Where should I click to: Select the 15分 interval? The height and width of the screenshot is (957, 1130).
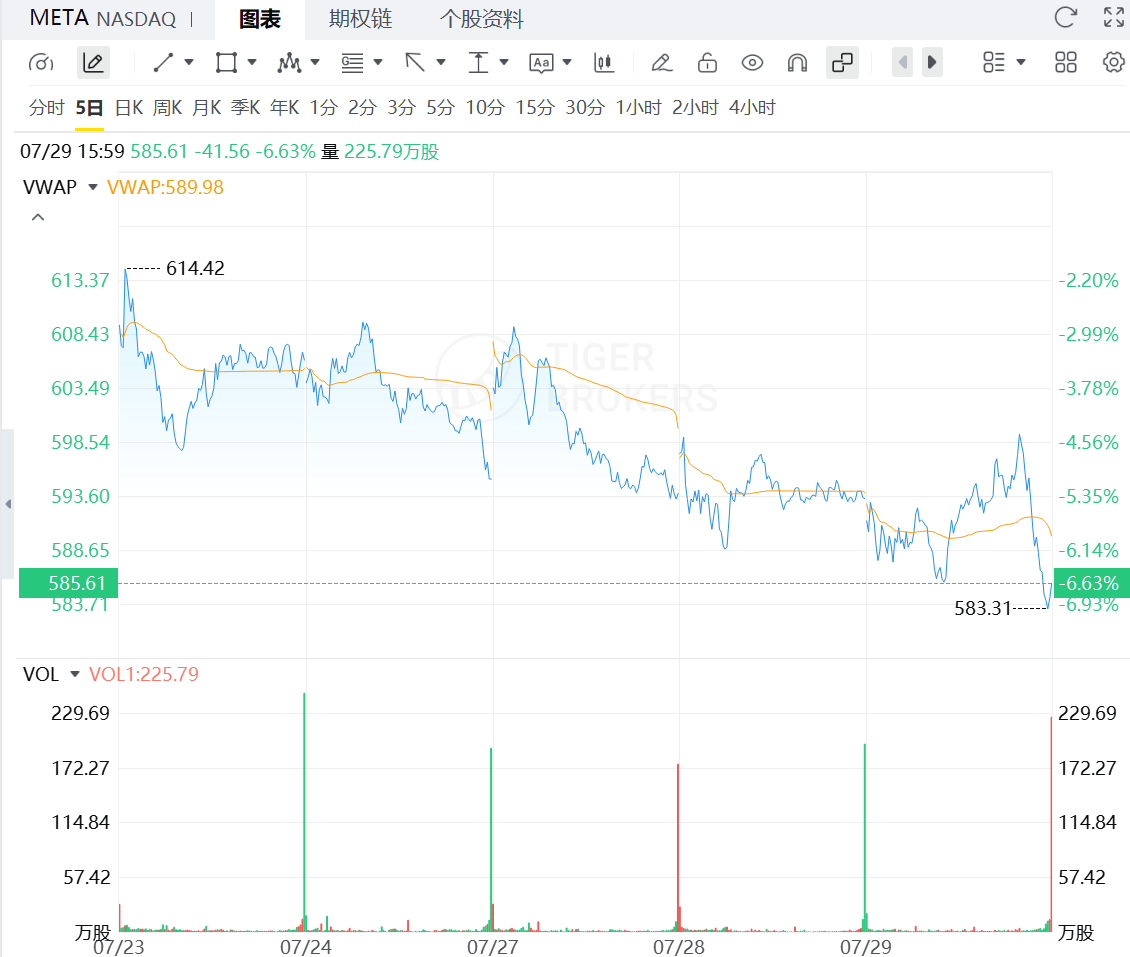[x=535, y=107]
